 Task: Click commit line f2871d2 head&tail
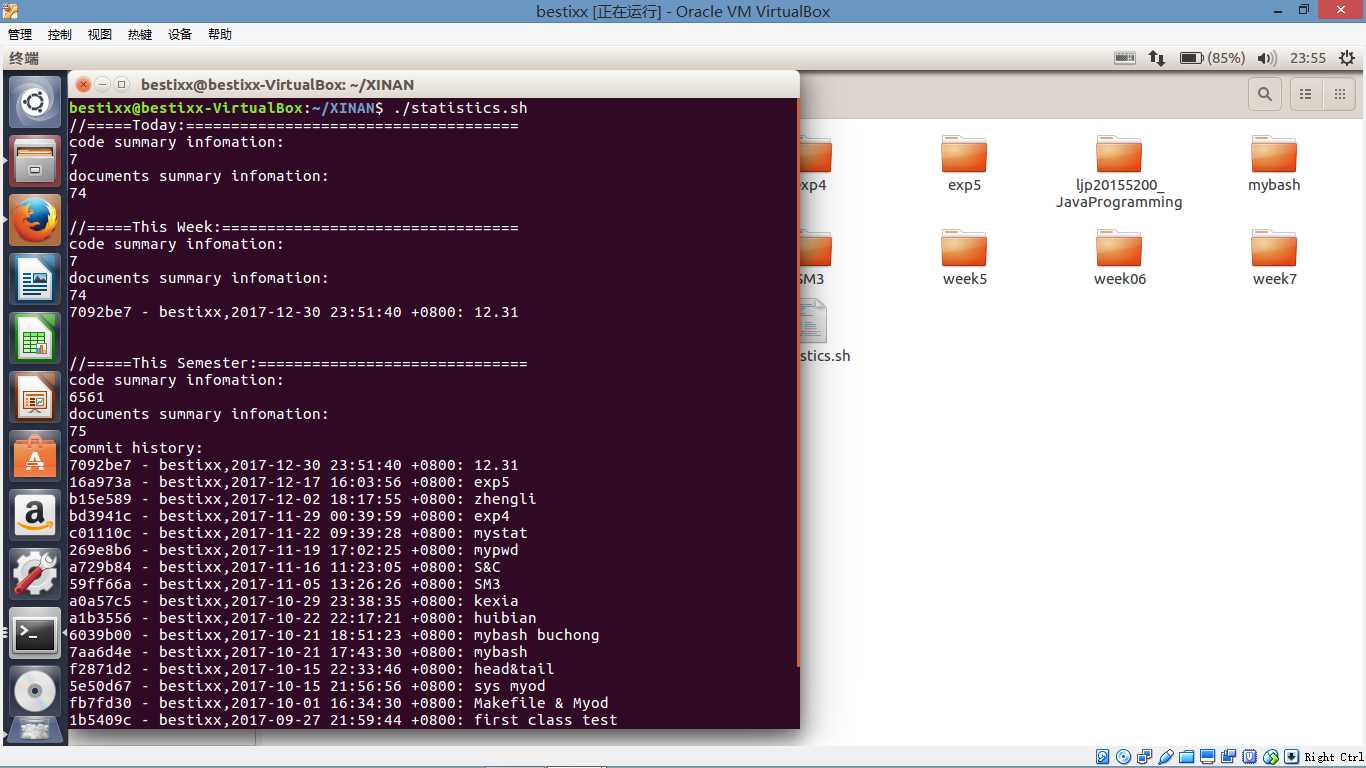tap(311, 669)
